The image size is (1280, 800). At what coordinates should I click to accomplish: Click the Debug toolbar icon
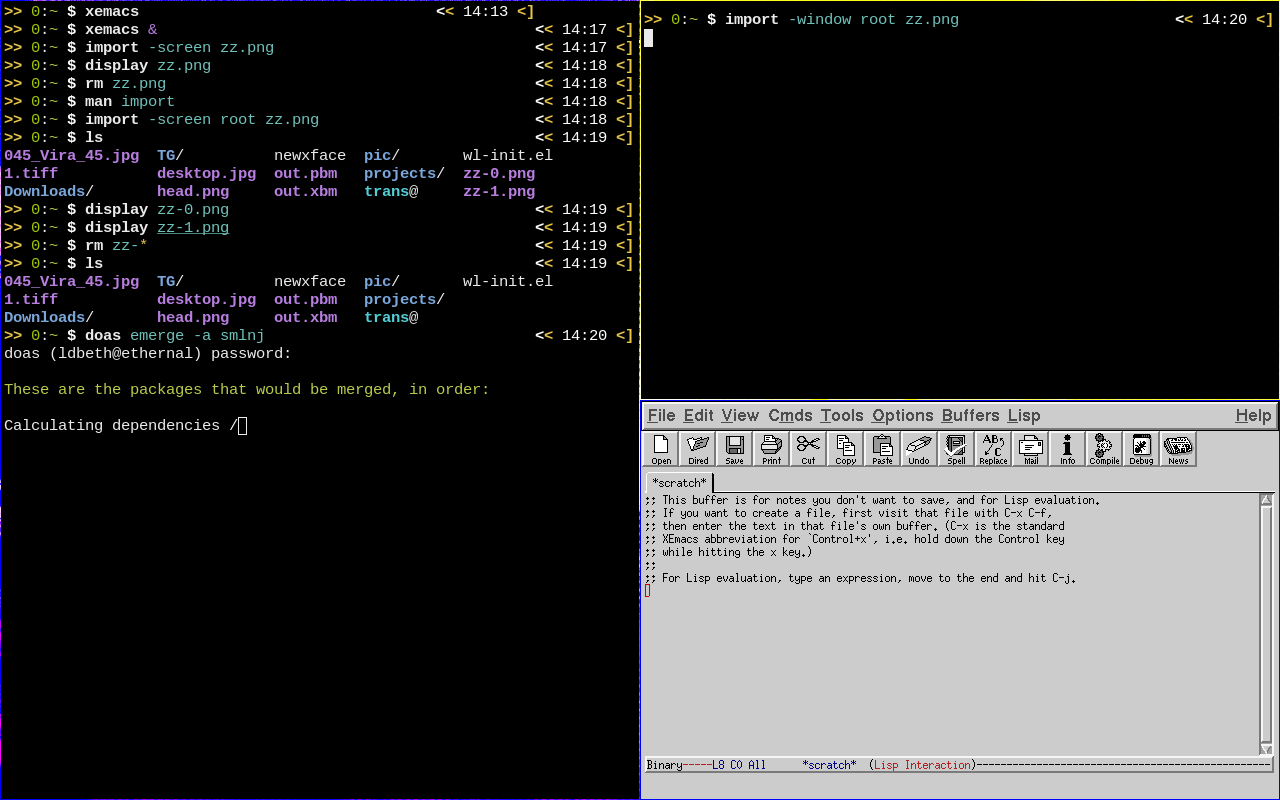click(x=1141, y=449)
